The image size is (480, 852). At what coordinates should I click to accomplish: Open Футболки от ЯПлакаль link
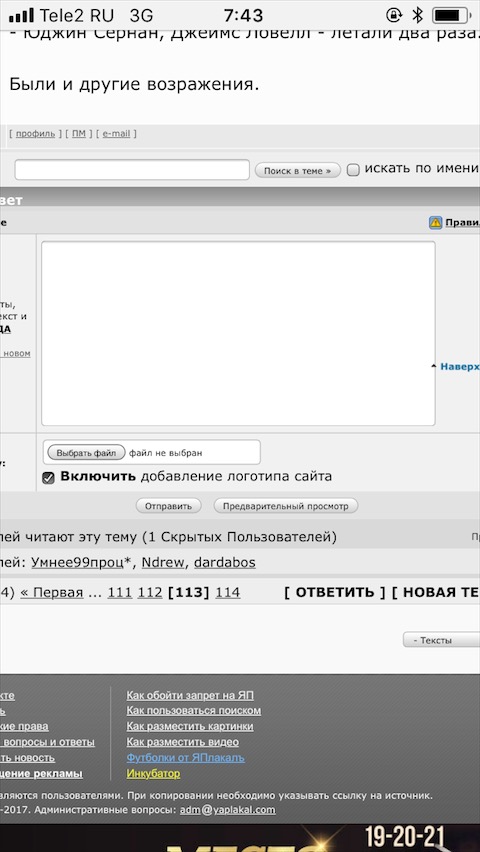coord(185,757)
